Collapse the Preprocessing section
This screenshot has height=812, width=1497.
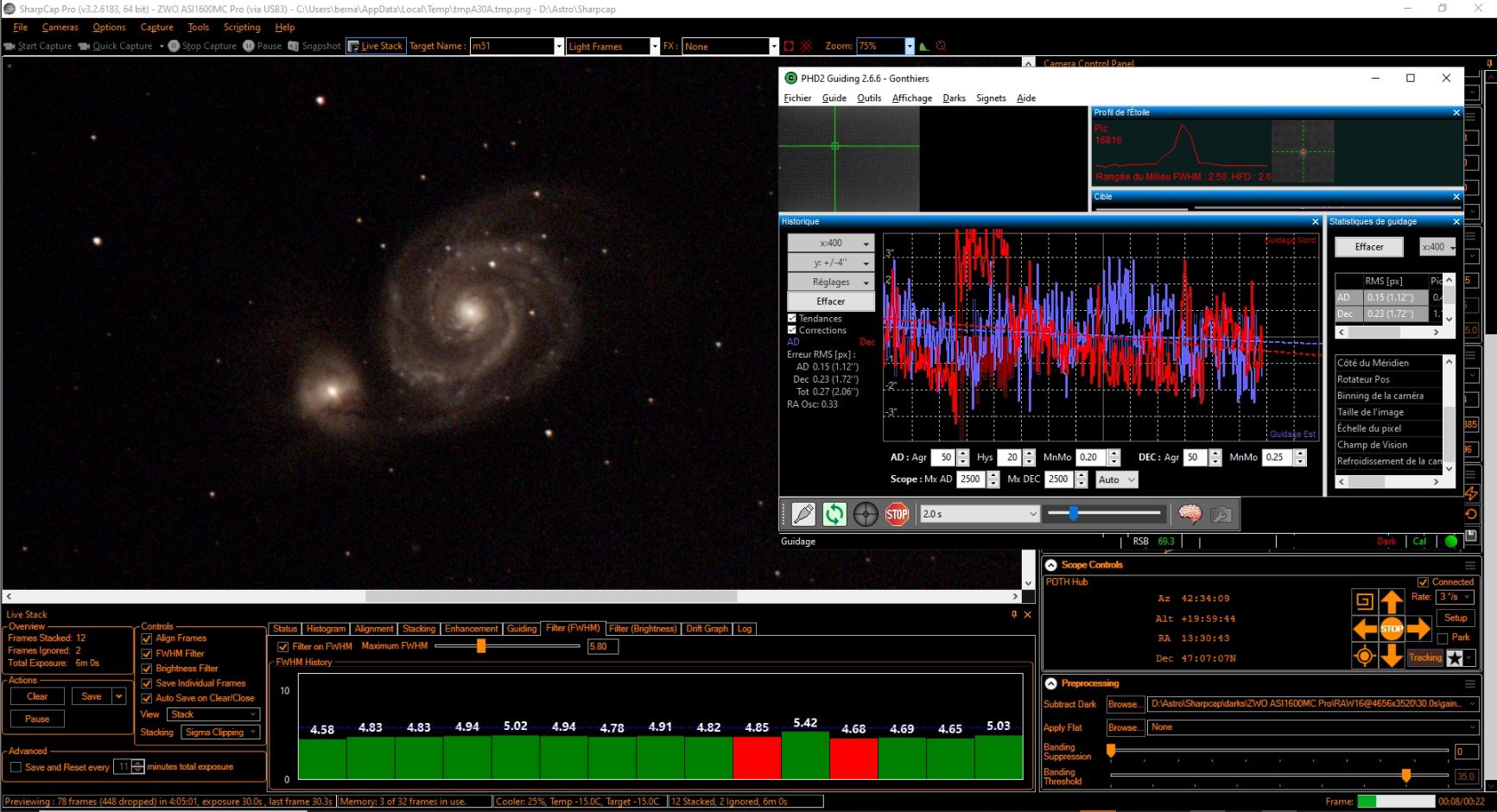(1051, 683)
